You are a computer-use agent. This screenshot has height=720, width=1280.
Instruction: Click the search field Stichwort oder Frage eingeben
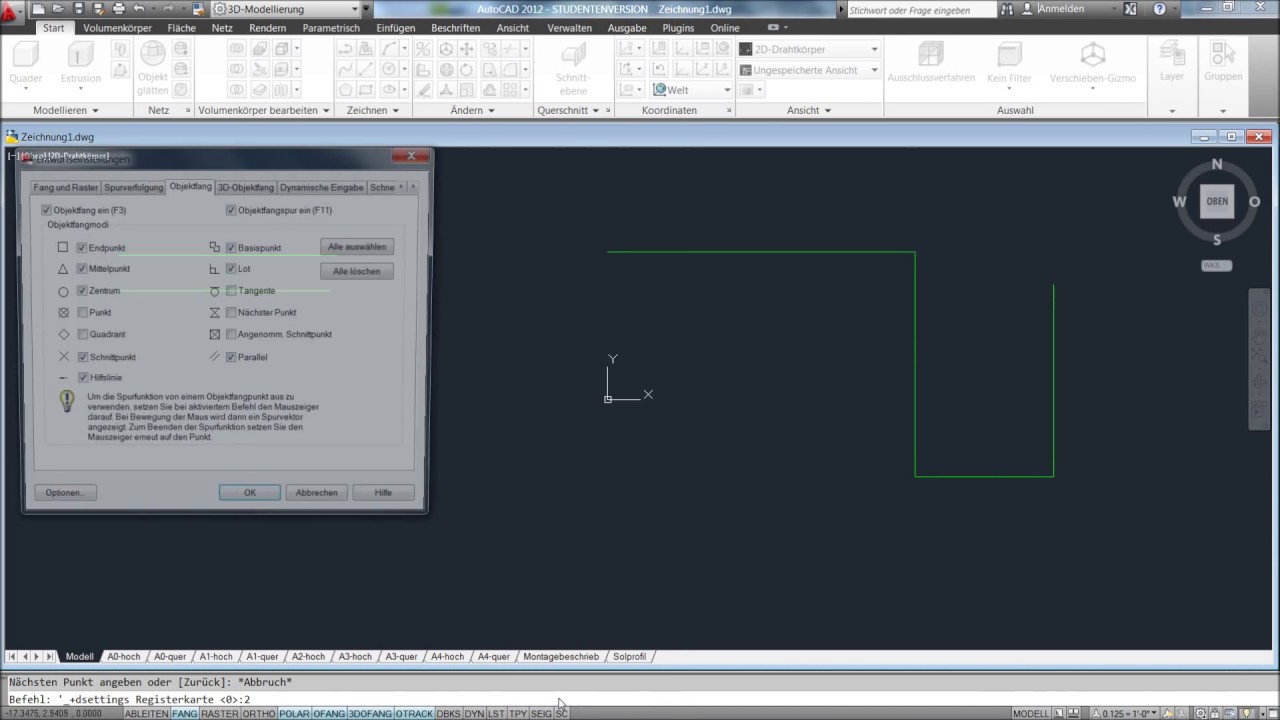click(921, 10)
